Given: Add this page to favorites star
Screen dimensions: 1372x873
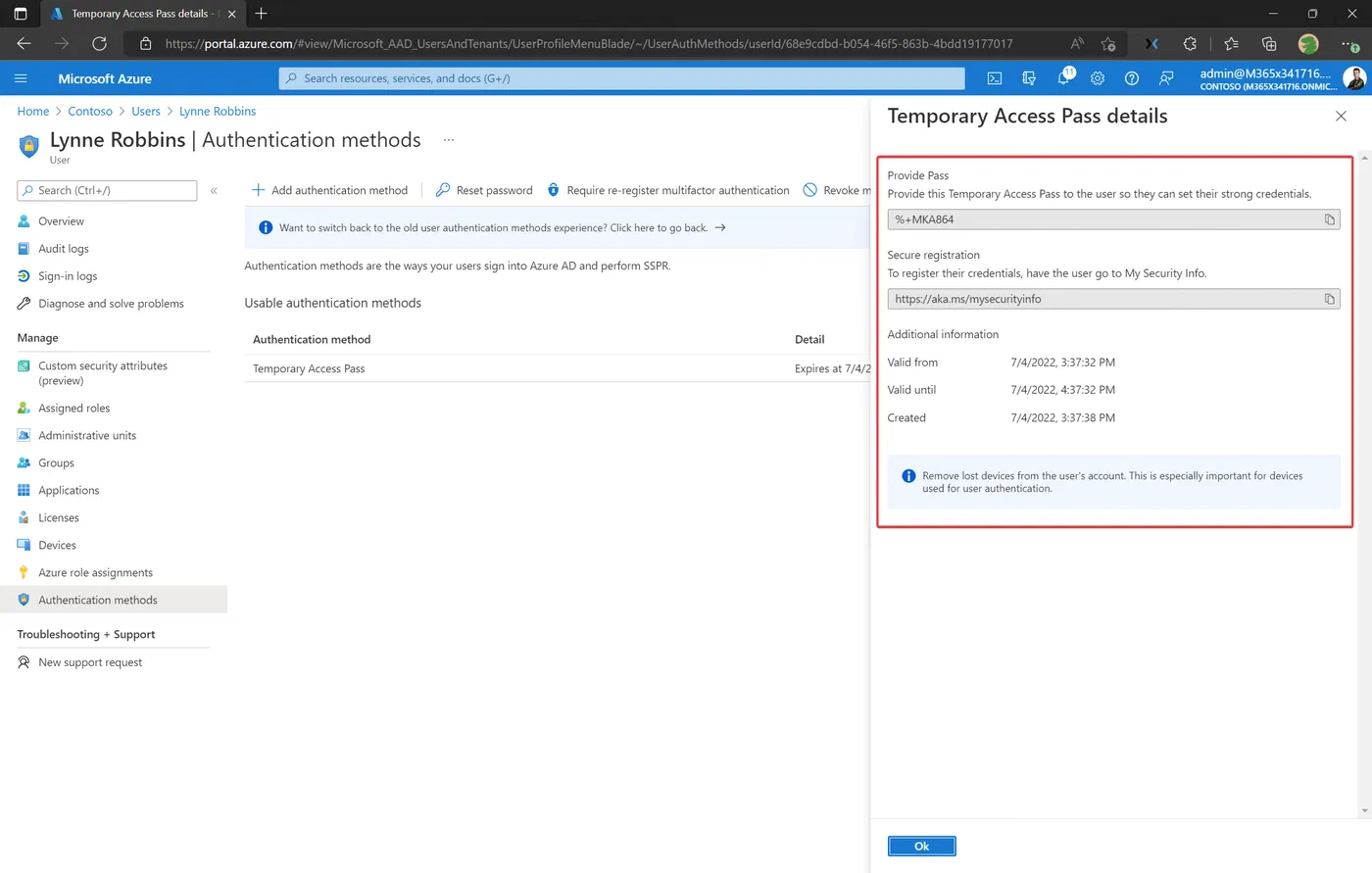Looking at the screenshot, I should click(1108, 44).
